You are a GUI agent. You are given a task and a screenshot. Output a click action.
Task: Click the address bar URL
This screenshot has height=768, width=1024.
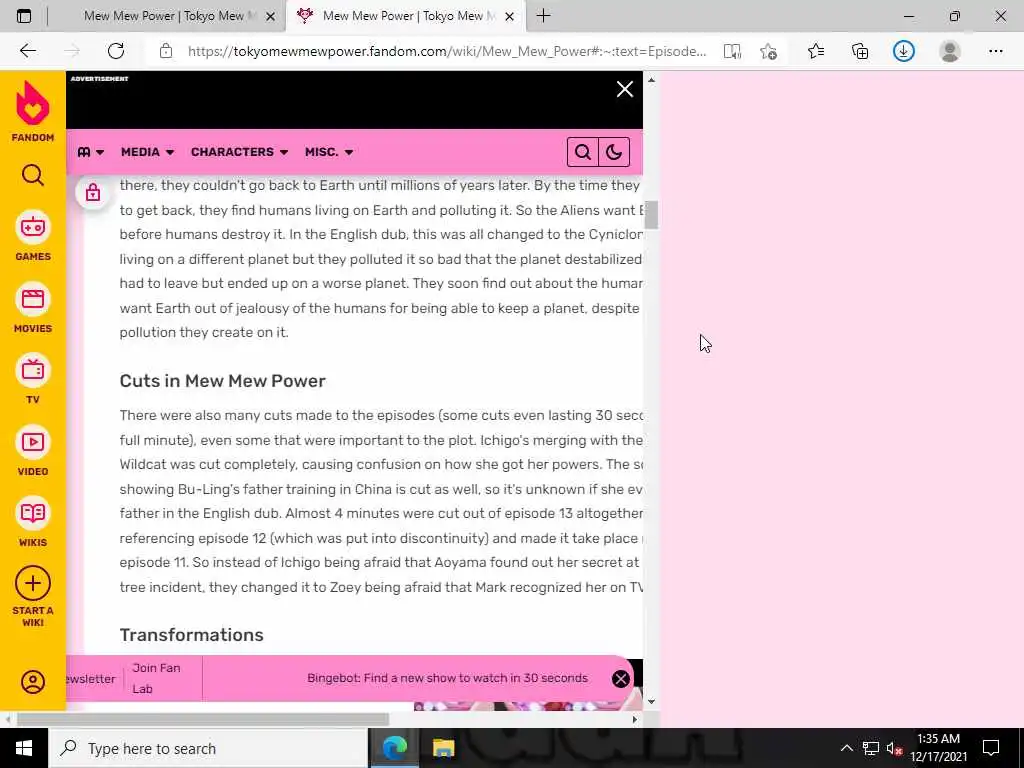click(x=447, y=51)
